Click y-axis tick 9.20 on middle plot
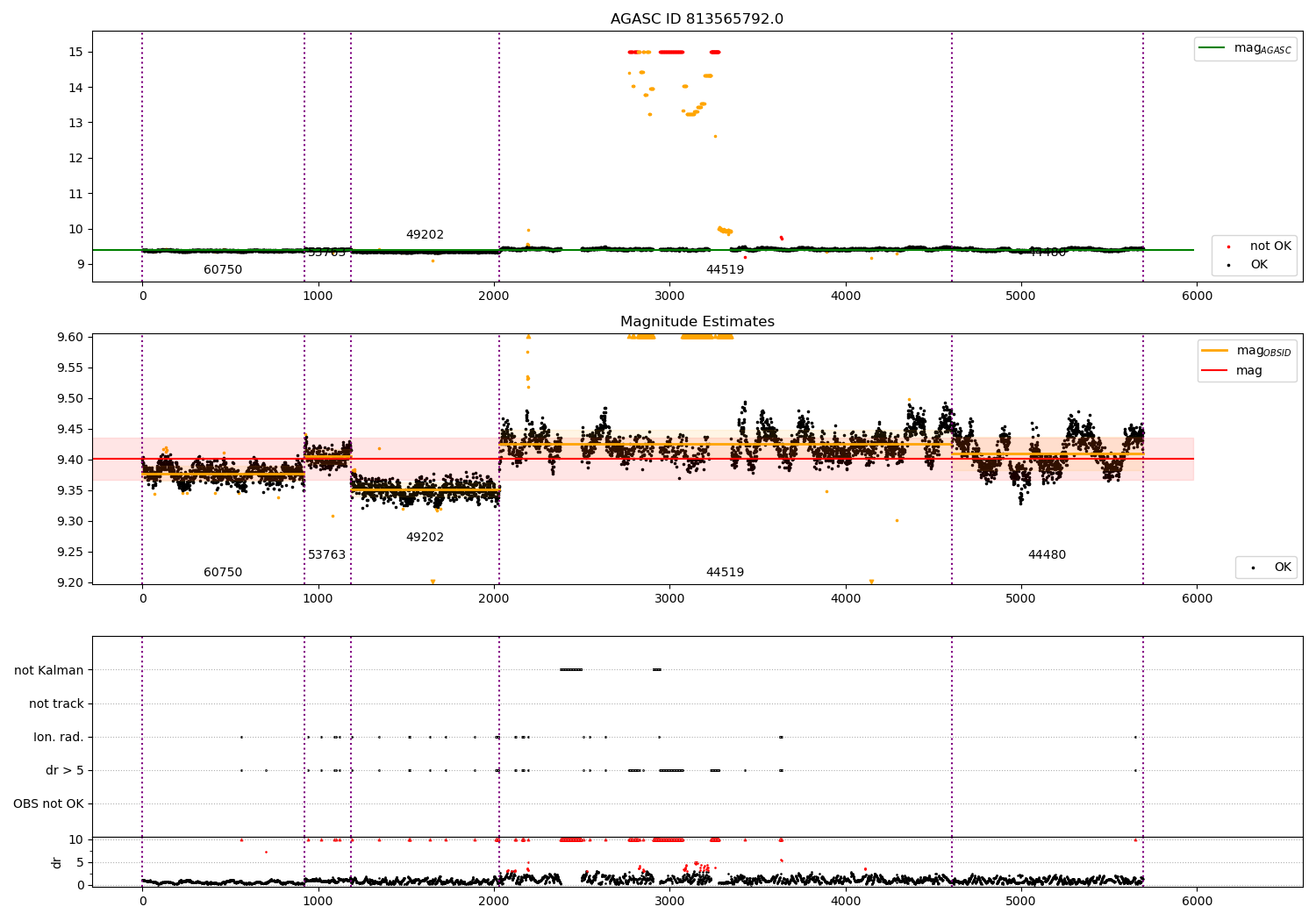The width and height of the screenshot is (1316, 921). click(70, 582)
